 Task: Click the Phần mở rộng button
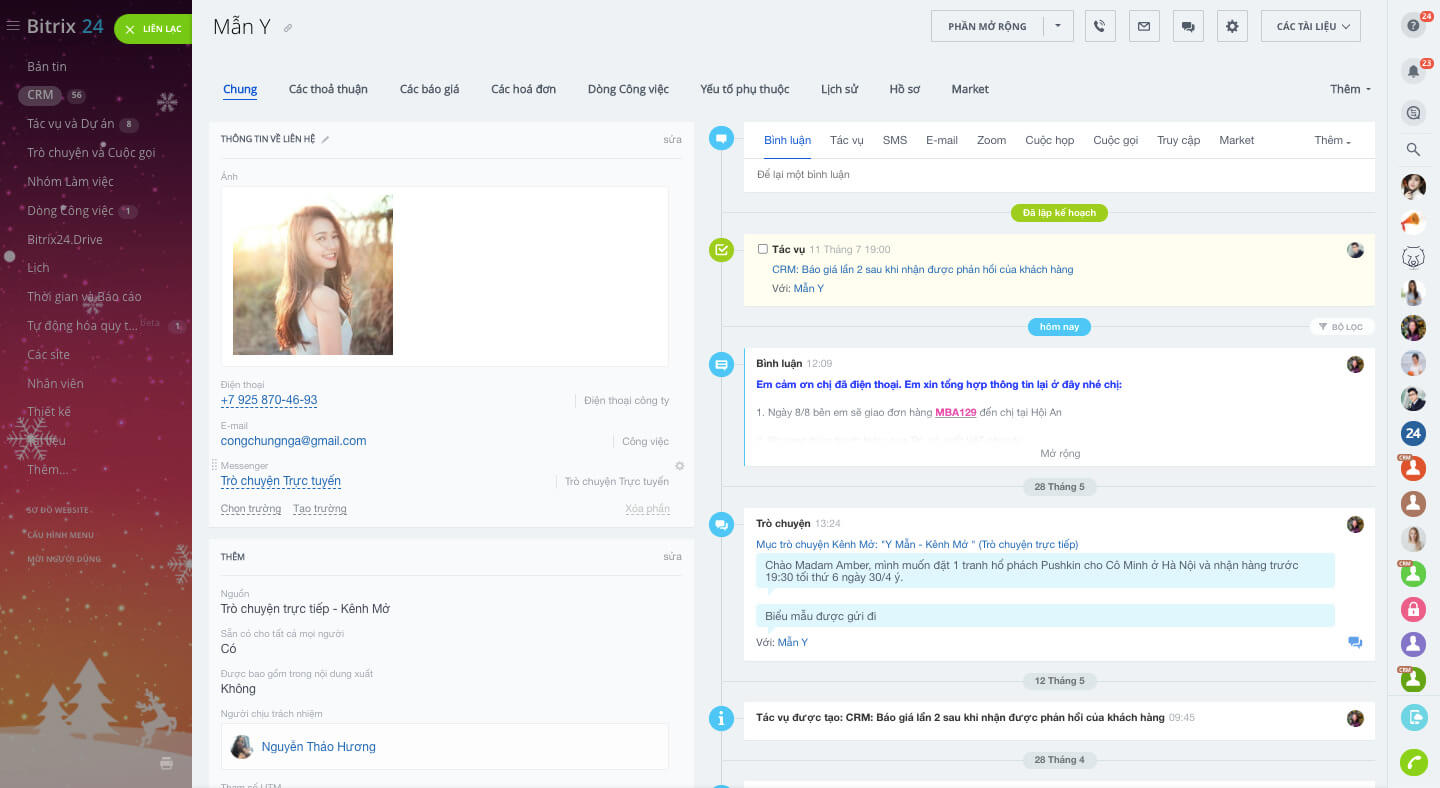(987, 26)
